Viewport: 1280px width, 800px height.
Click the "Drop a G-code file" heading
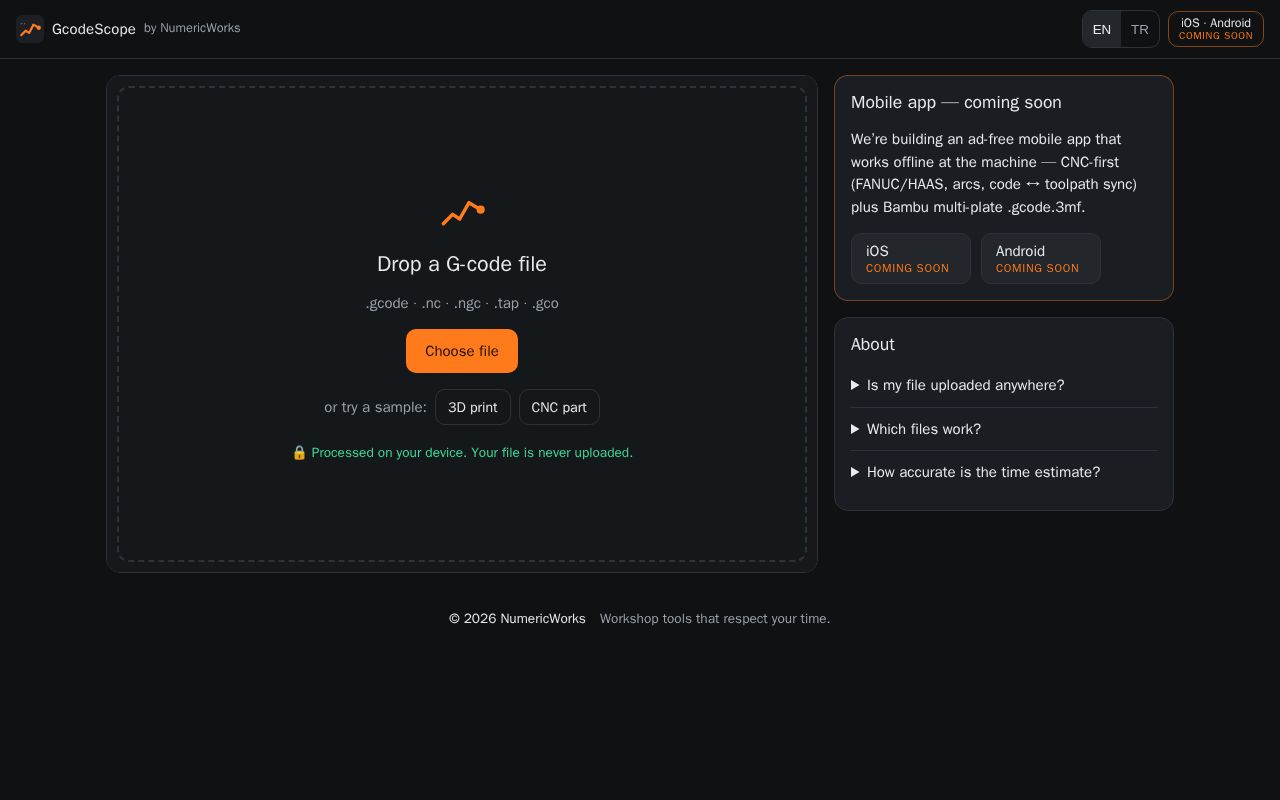point(462,264)
